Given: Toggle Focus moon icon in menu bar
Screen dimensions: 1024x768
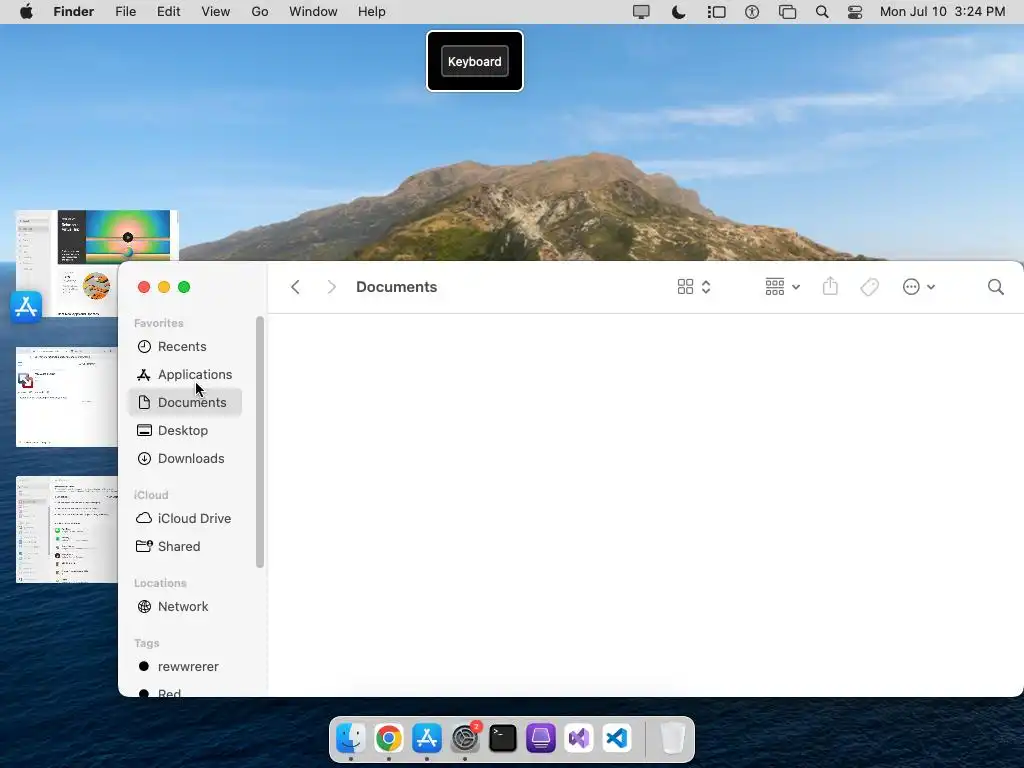Looking at the screenshot, I should (x=679, y=12).
